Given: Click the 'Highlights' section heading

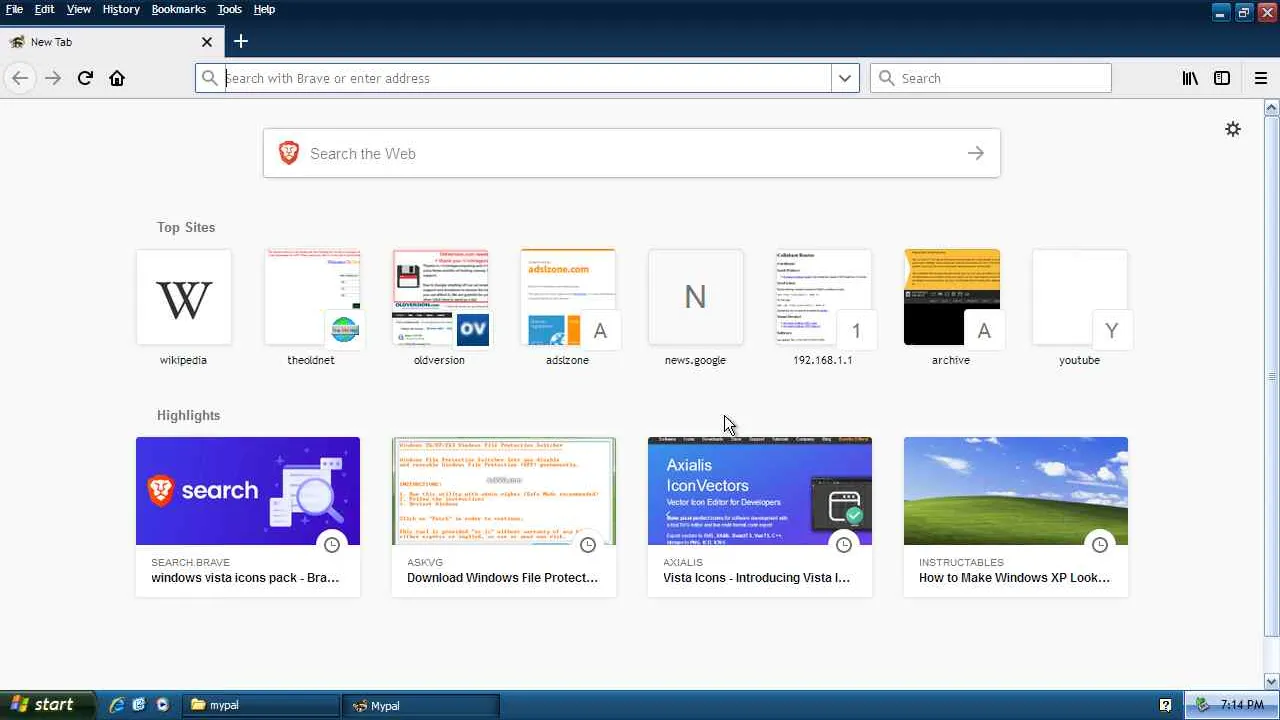Looking at the screenshot, I should point(188,415).
